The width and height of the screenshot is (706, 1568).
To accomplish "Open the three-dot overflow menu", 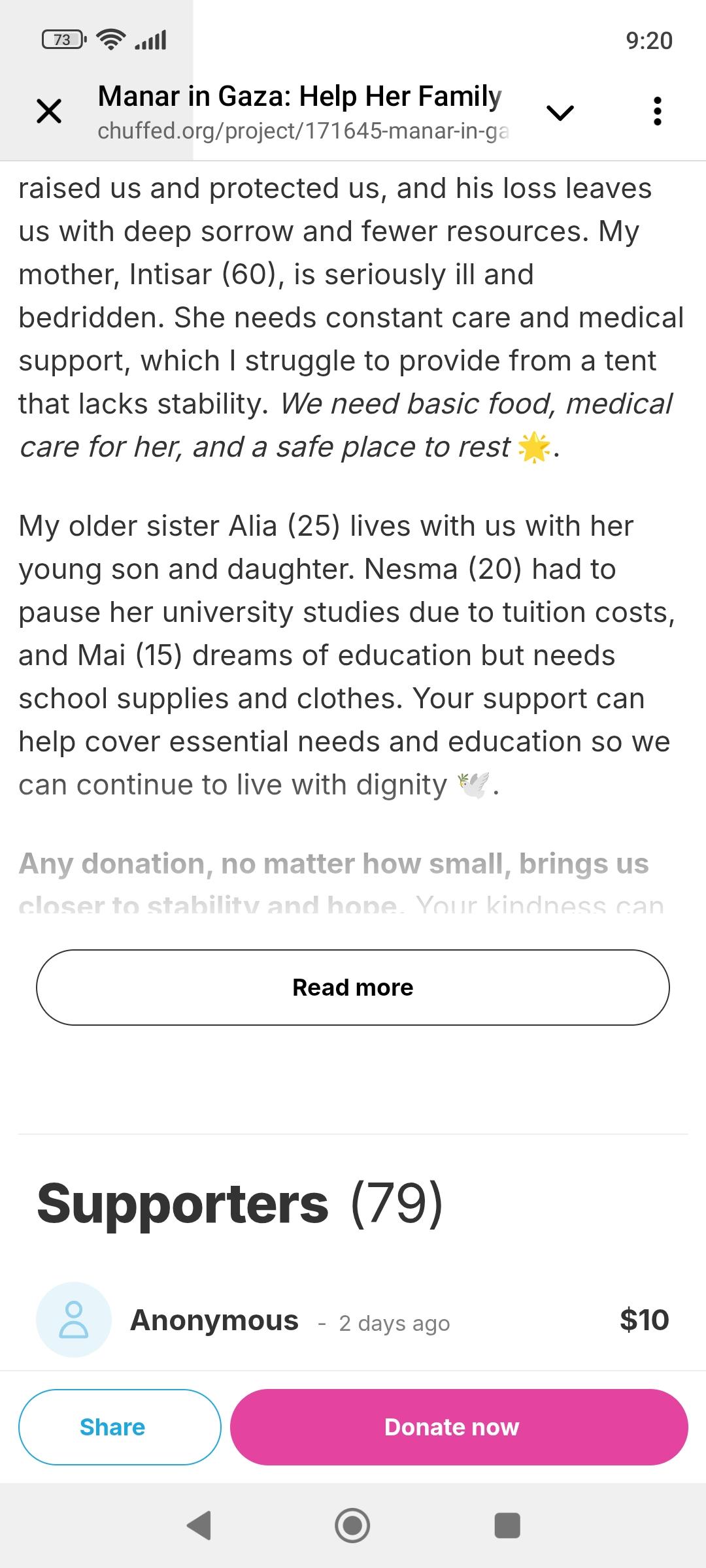I will (658, 112).
